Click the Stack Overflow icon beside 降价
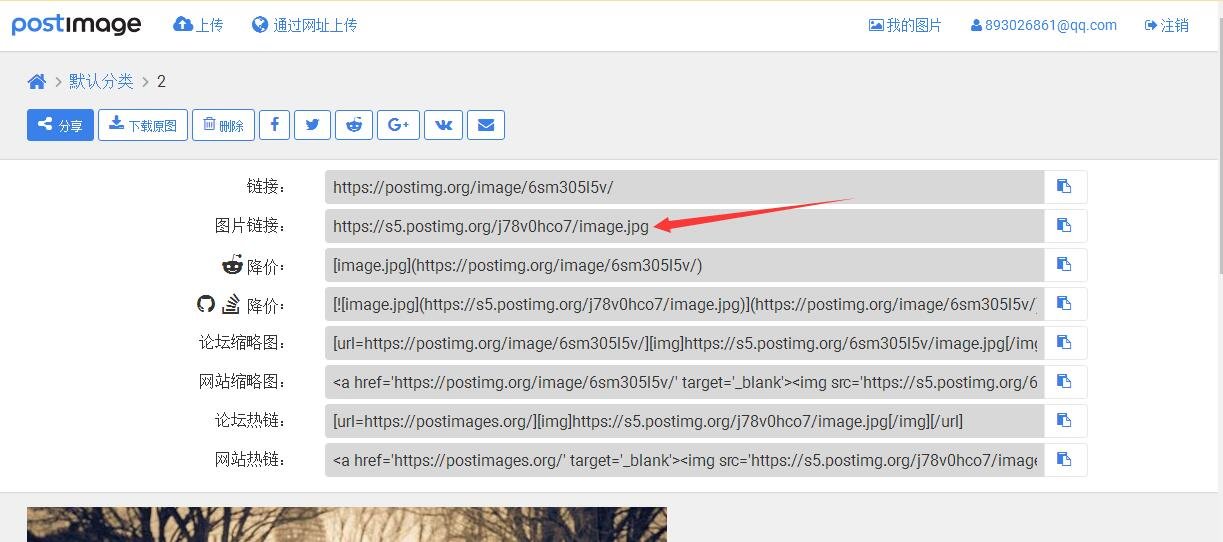 click(x=231, y=303)
